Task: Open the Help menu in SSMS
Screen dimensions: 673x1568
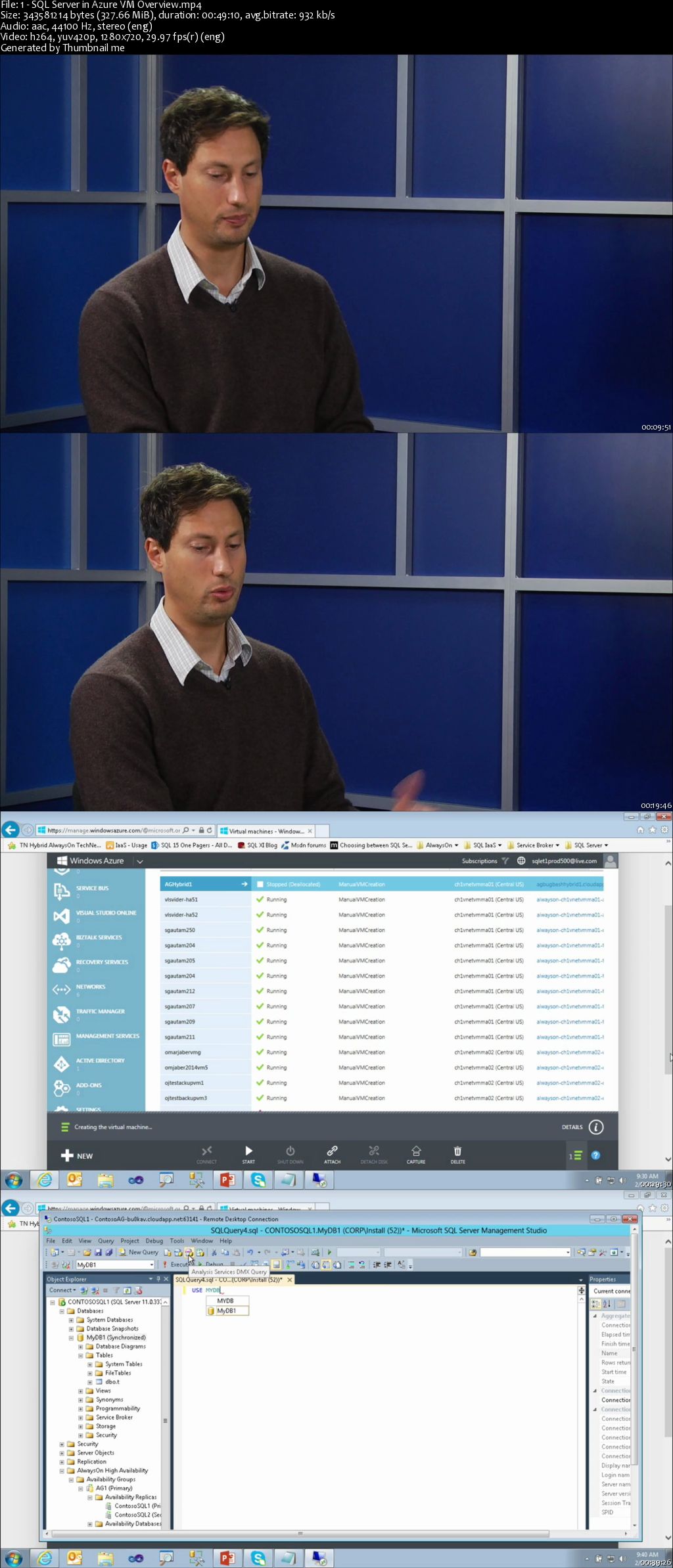Action: 225,1241
